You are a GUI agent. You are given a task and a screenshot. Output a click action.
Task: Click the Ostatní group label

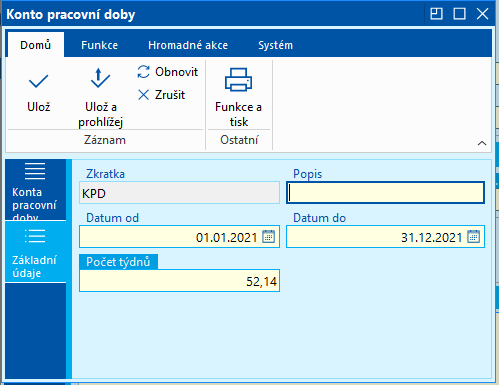[239, 140]
